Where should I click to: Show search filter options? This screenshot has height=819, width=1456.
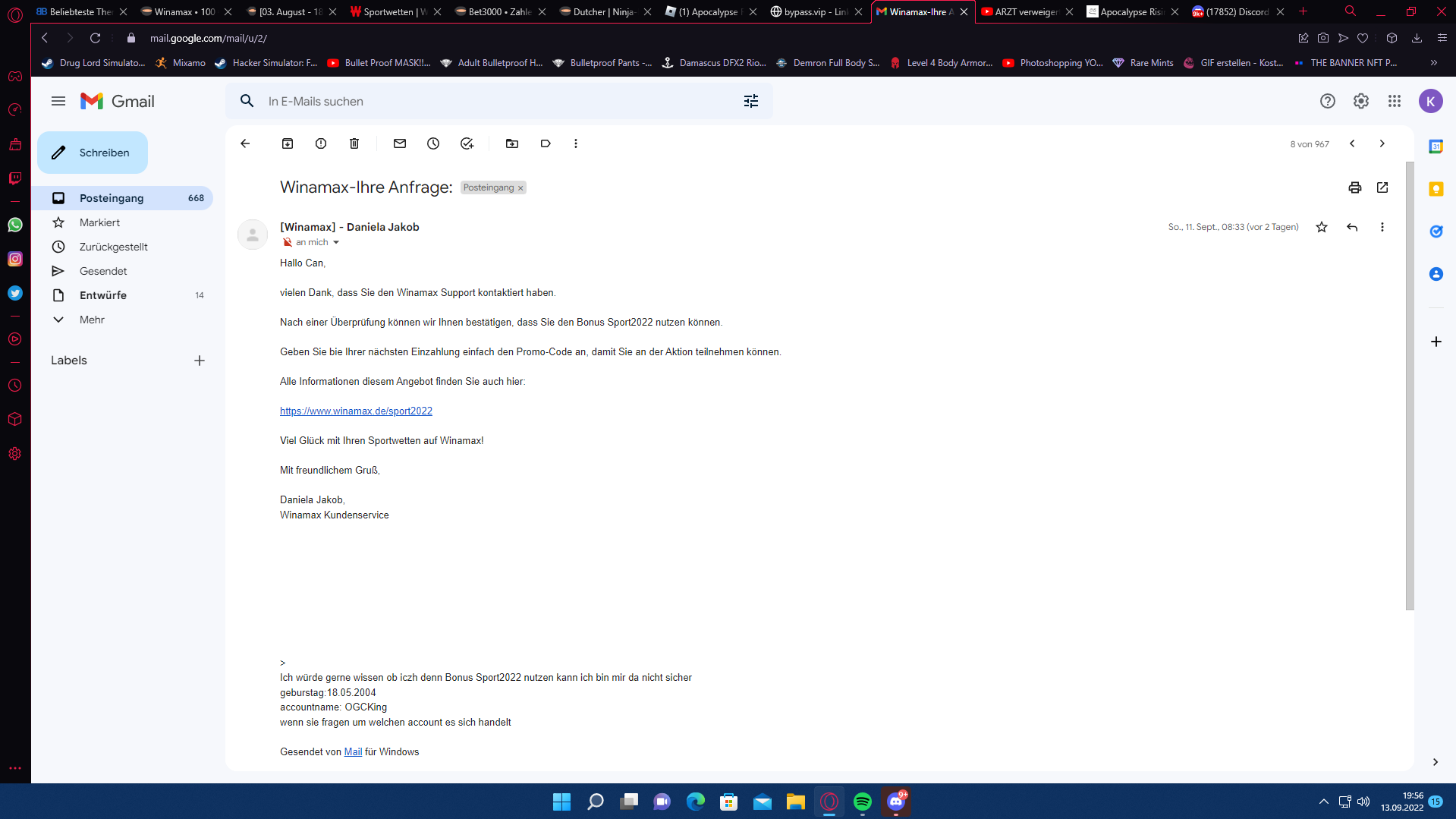751,101
